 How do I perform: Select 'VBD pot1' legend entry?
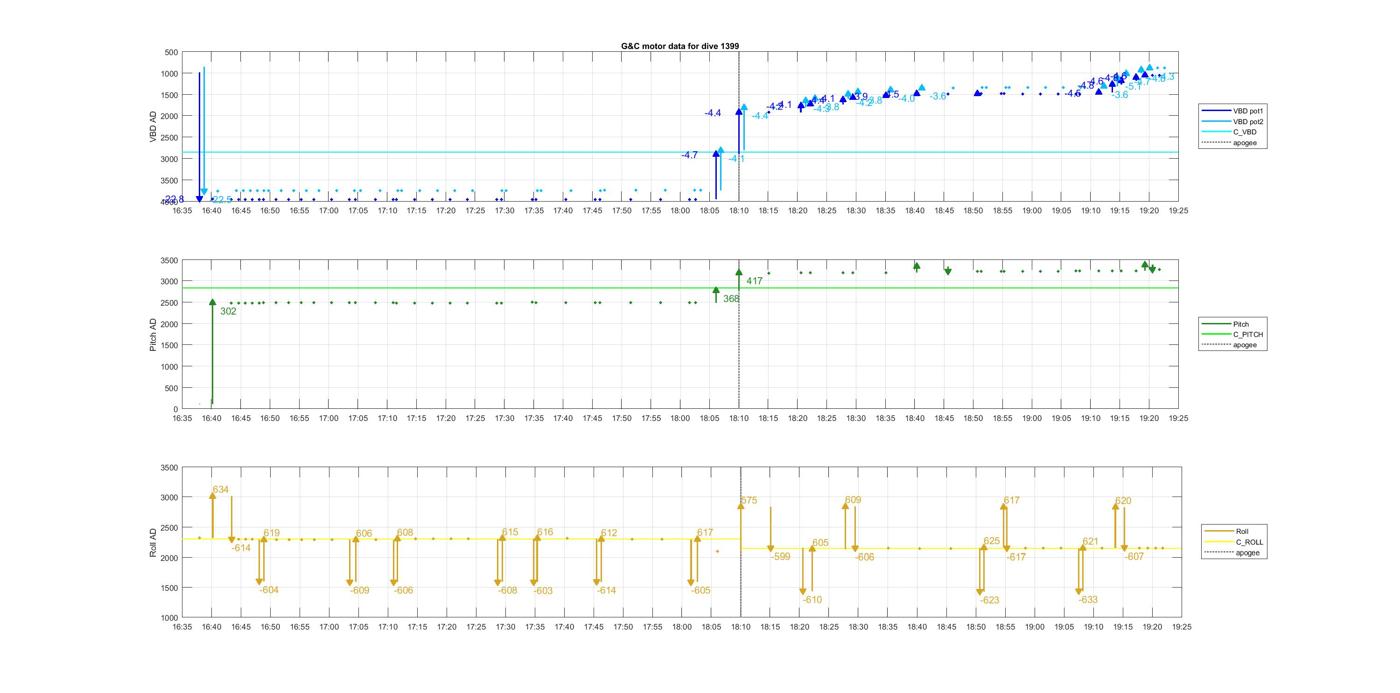click(x=1249, y=110)
